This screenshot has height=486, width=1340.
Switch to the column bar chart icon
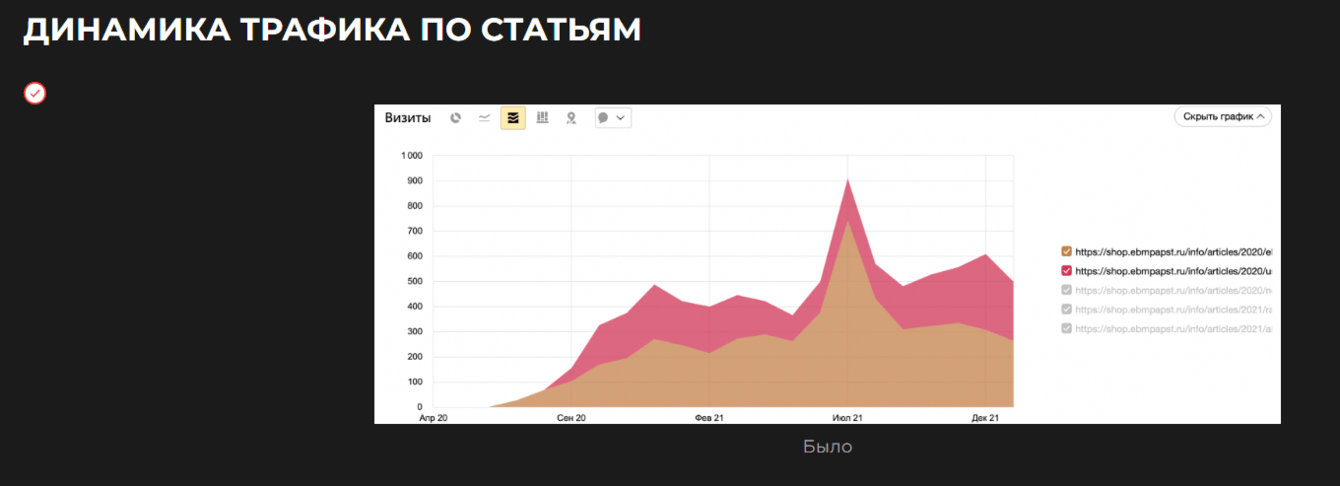(x=542, y=118)
